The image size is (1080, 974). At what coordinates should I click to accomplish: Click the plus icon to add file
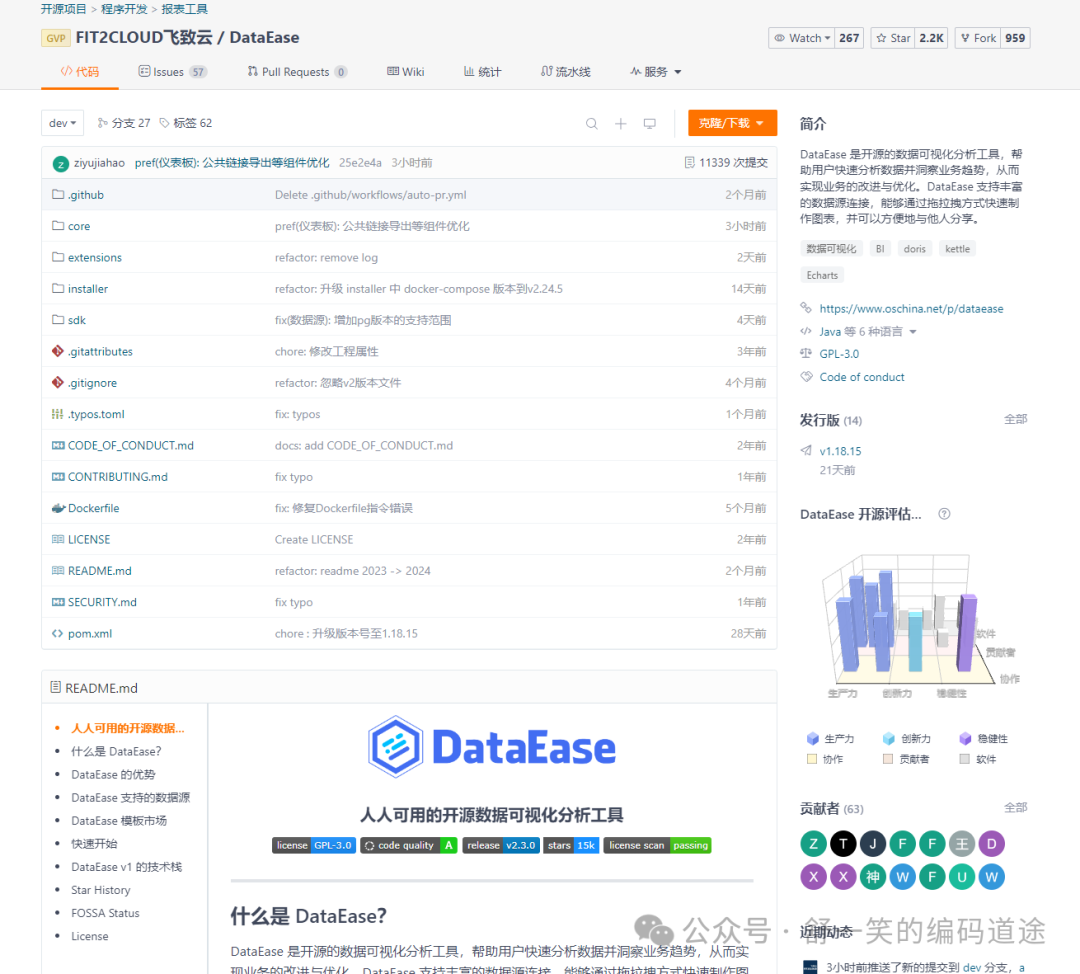(621, 123)
